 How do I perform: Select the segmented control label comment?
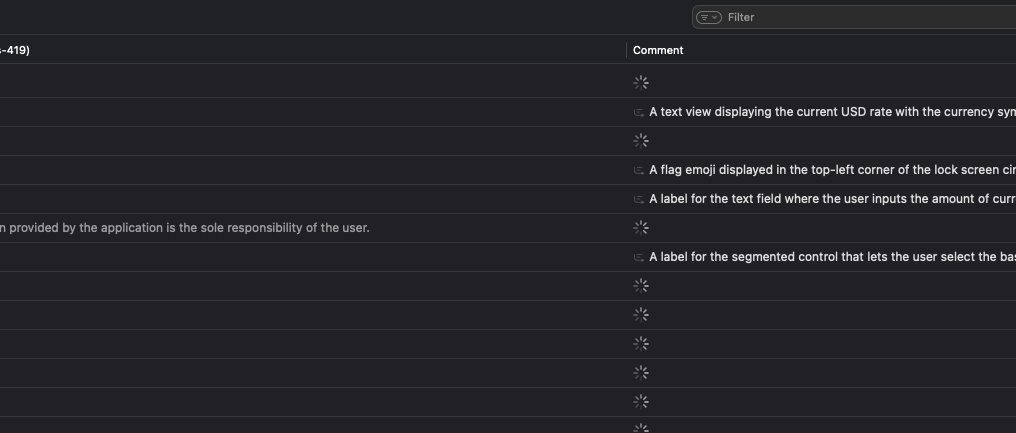832,257
